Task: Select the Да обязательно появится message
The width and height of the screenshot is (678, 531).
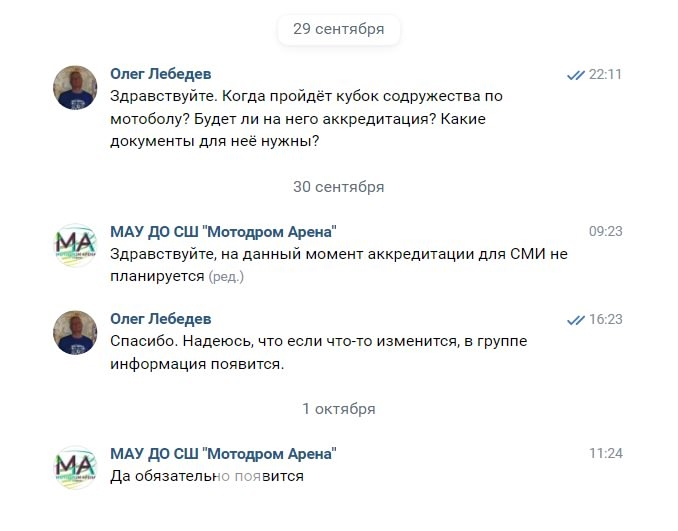Action: pyautogui.click(x=207, y=476)
